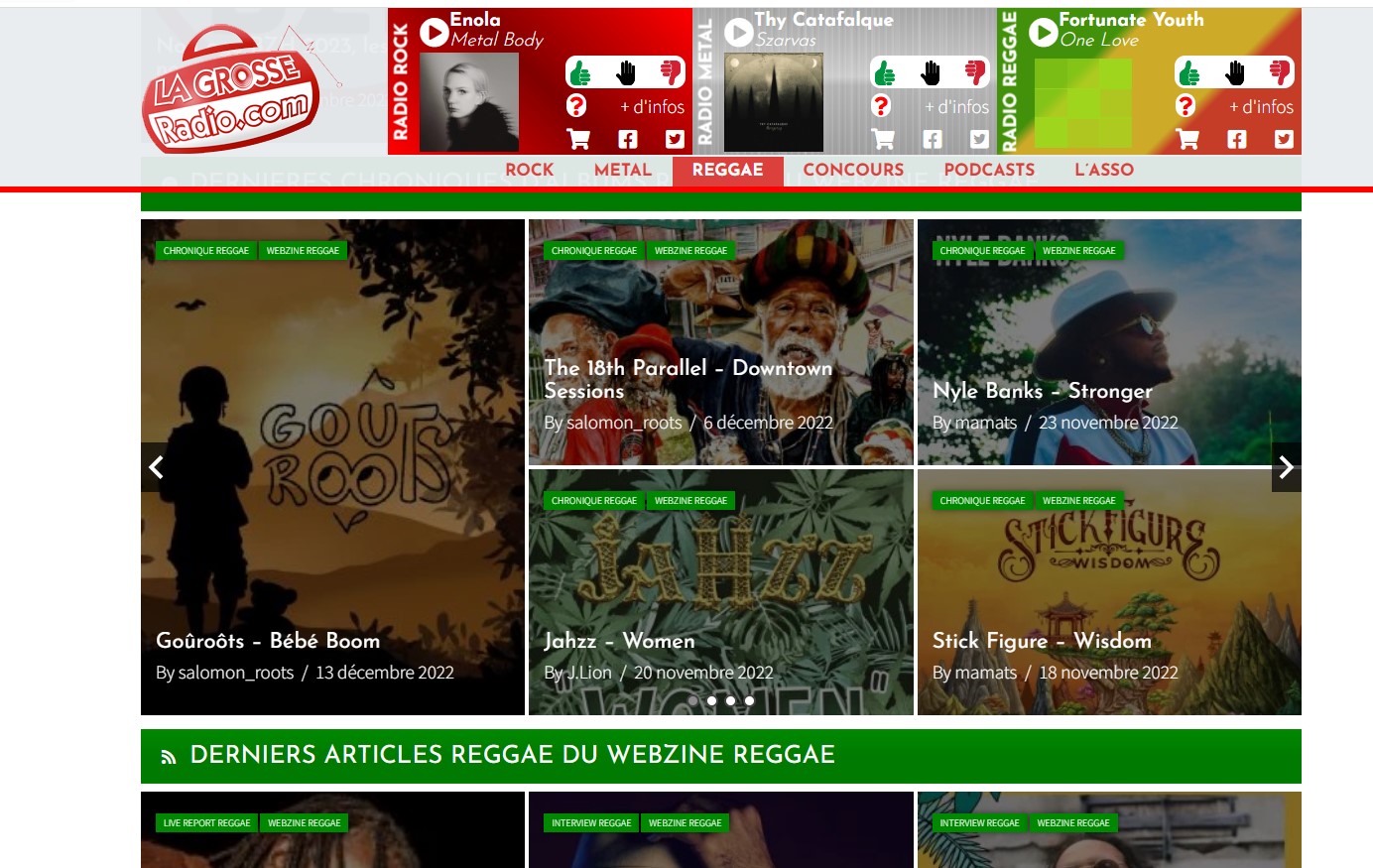
Task: Open Jahzz - Women article
Action: pos(619,641)
